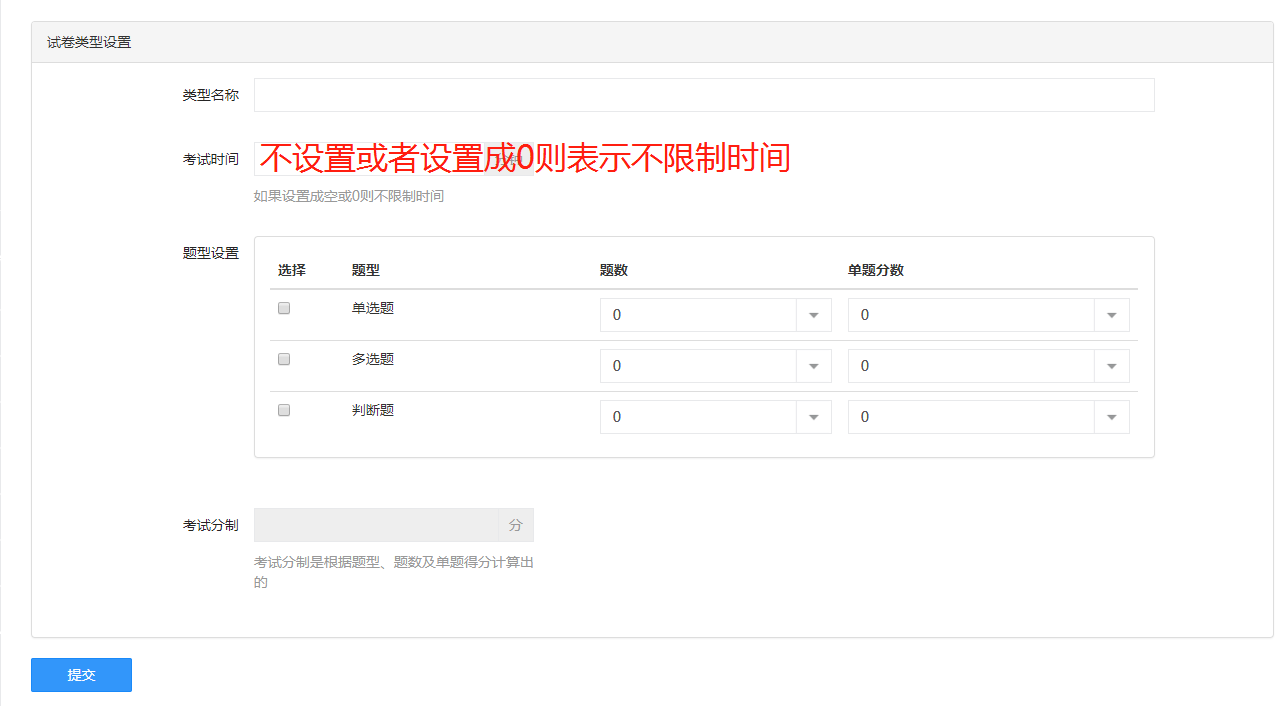Click the 考试时间 label

[x=211, y=159]
